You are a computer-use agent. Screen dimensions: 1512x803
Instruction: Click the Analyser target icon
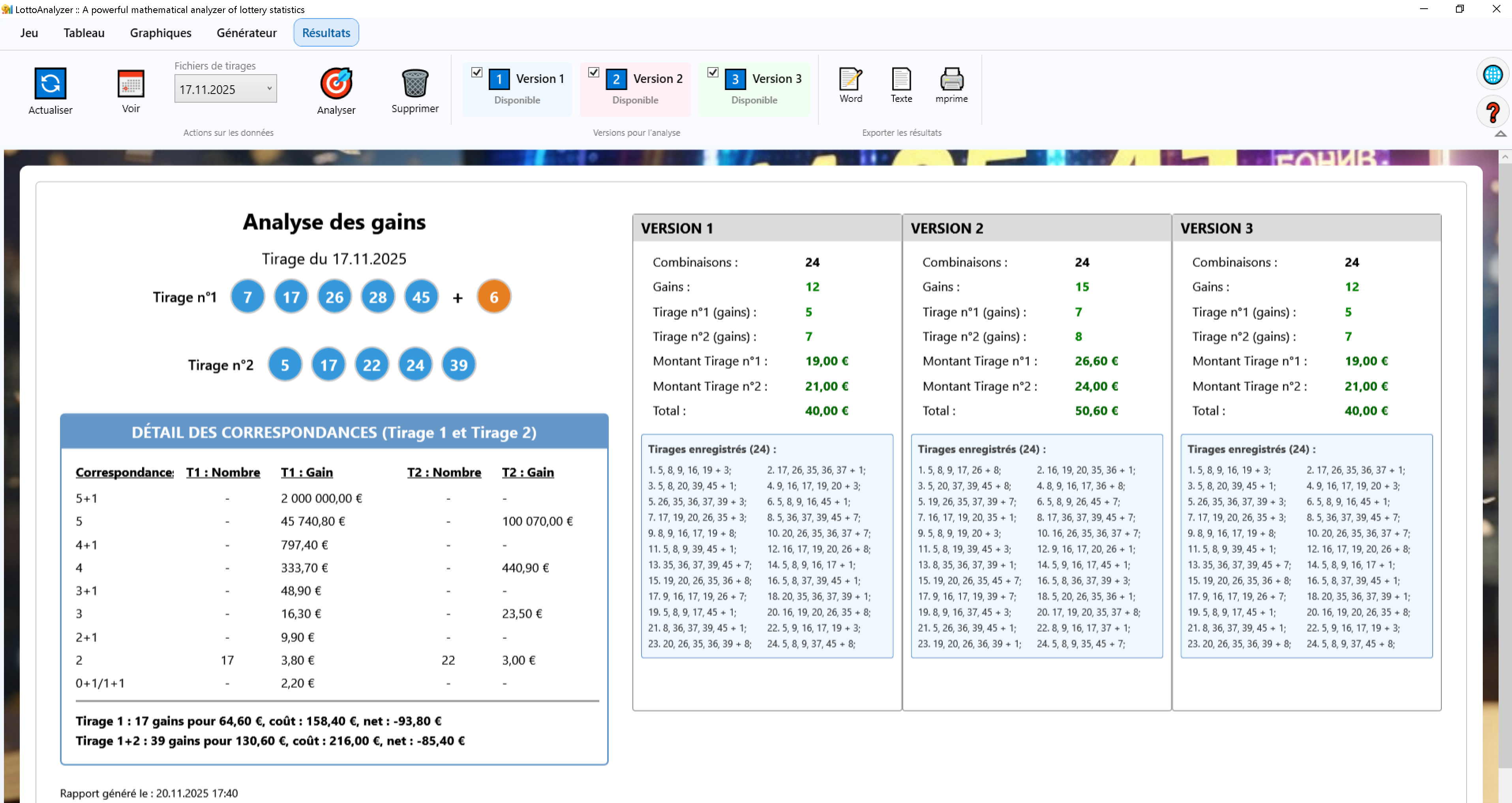[336, 83]
